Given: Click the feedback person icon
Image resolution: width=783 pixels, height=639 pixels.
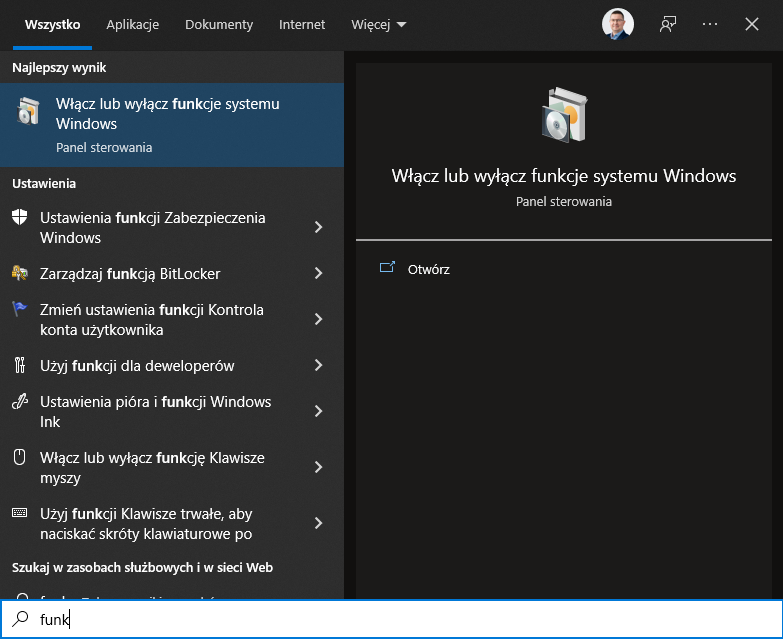Looking at the screenshot, I should (x=668, y=24).
